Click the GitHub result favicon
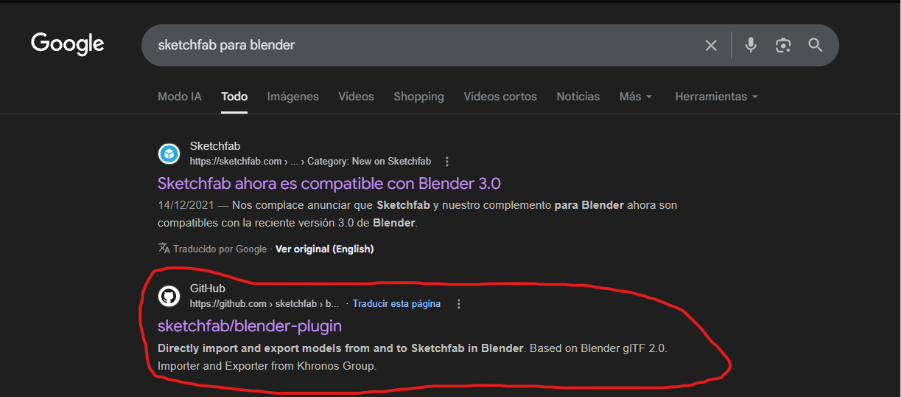This screenshot has height=397, width=901. [169, 296]
